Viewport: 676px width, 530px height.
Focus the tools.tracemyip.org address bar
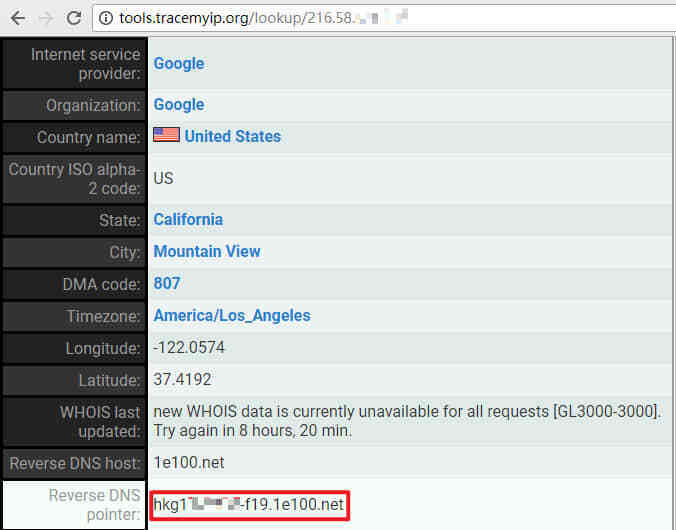coord(384,18)
